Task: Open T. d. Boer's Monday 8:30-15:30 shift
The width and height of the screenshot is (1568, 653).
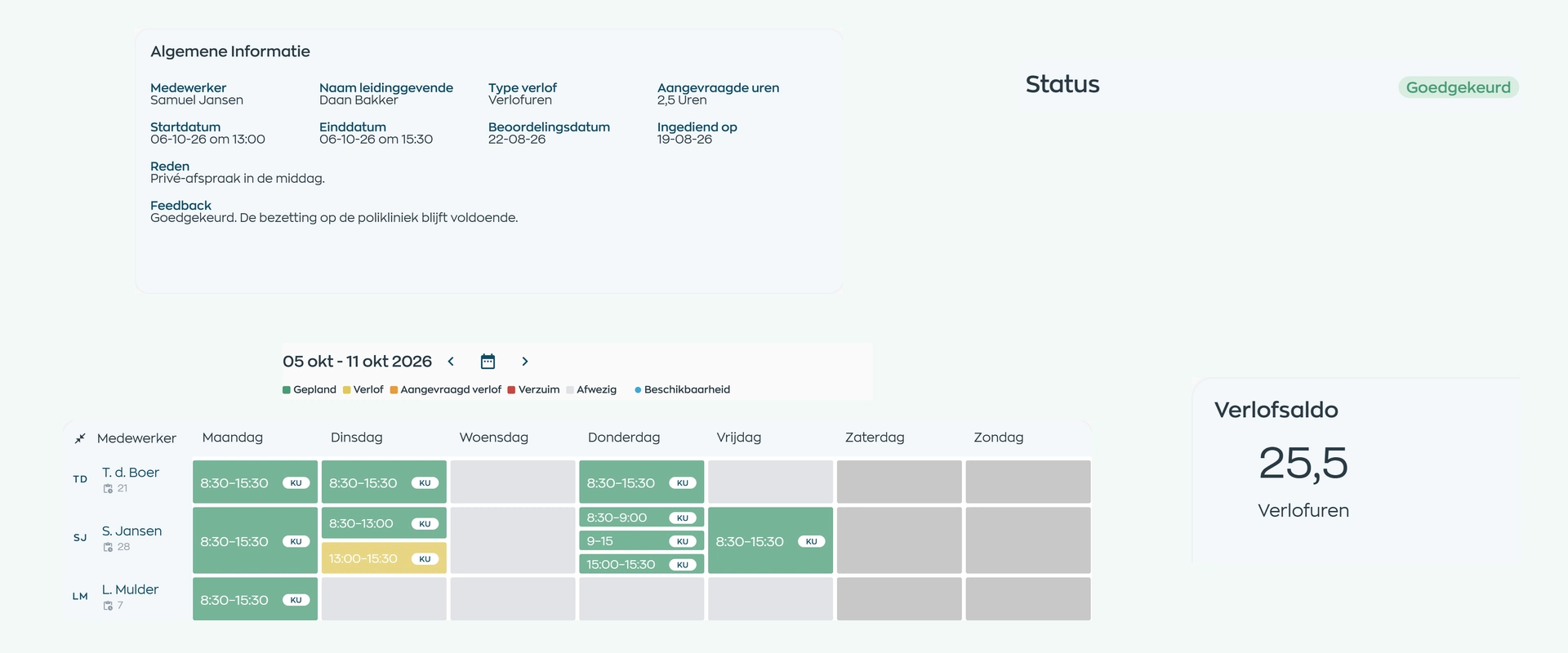Action: [255, 482]
